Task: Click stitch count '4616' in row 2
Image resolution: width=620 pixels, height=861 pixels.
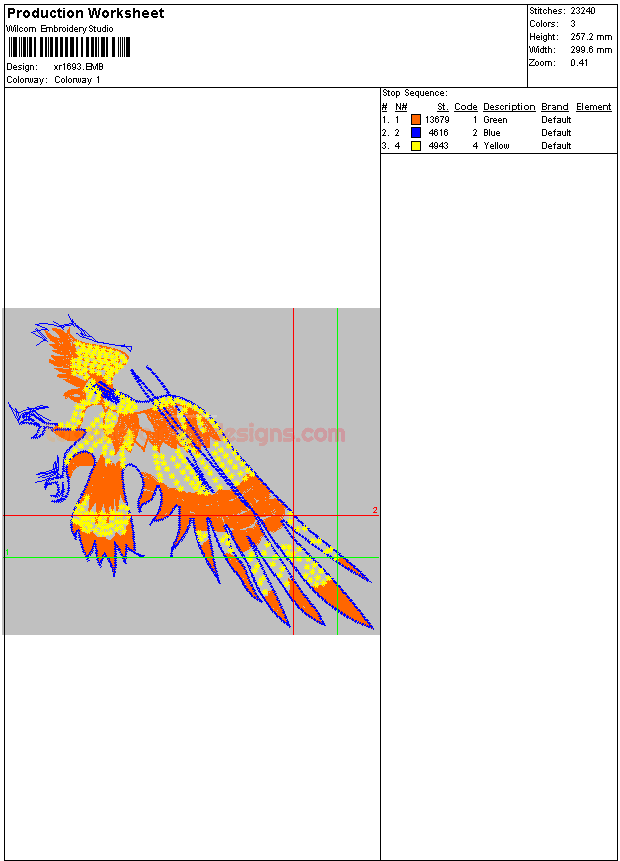Action: 438,132
